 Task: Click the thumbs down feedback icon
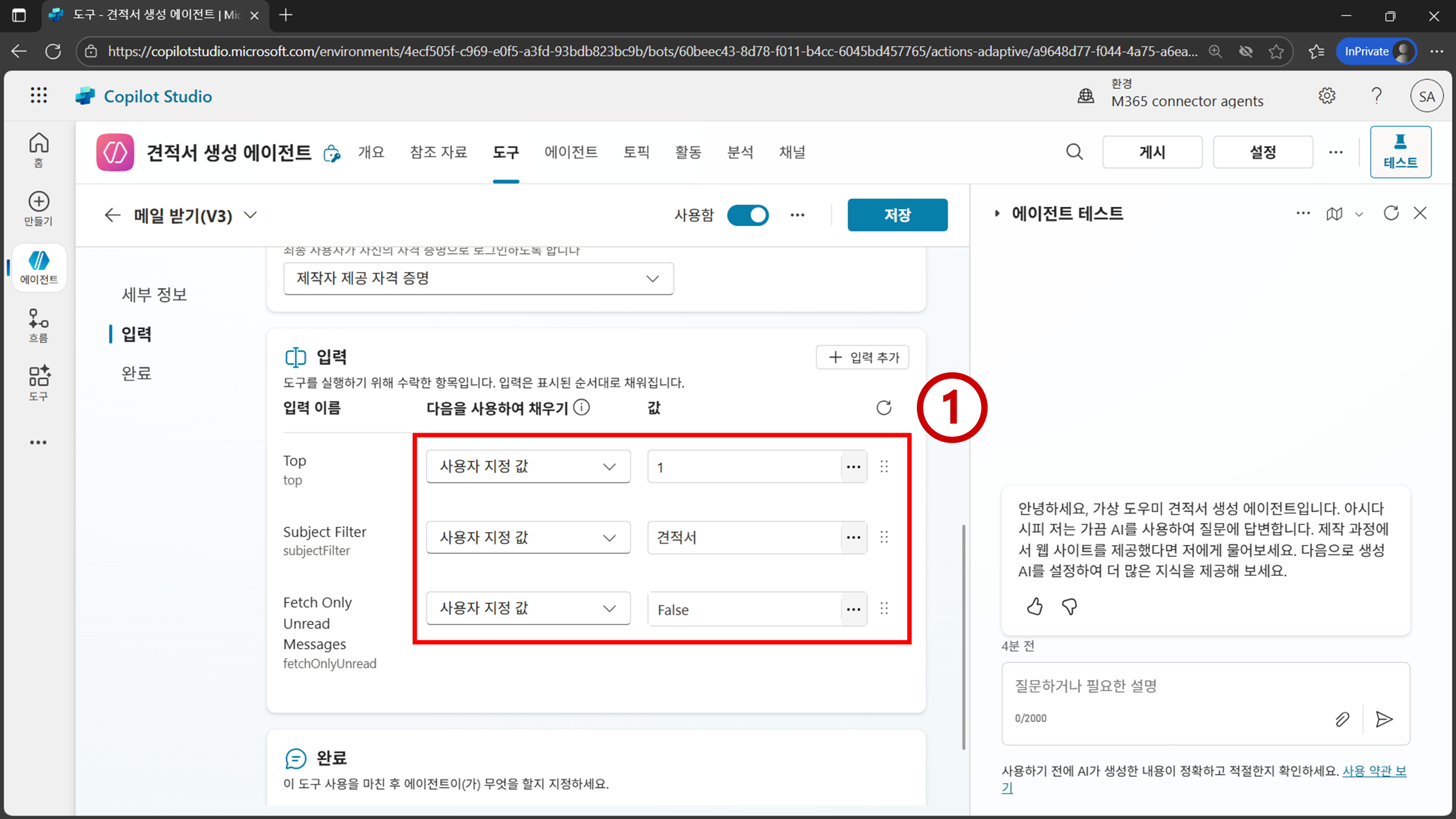(1069, 606)
